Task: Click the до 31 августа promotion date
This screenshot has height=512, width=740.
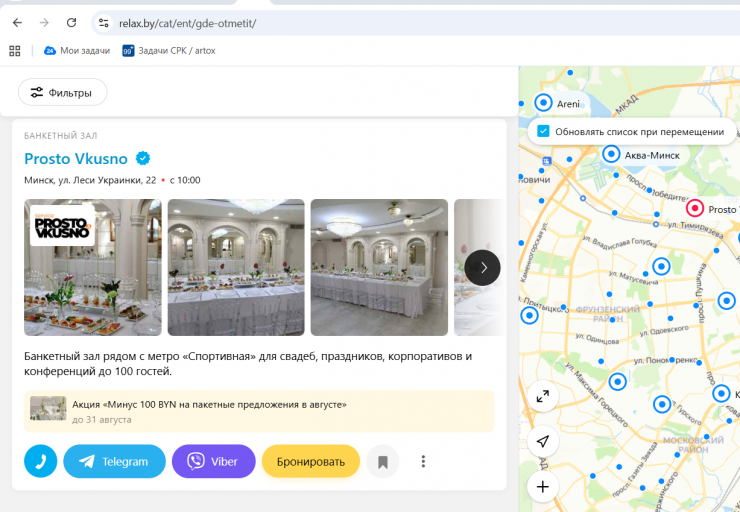Action: tap(101, 420)
